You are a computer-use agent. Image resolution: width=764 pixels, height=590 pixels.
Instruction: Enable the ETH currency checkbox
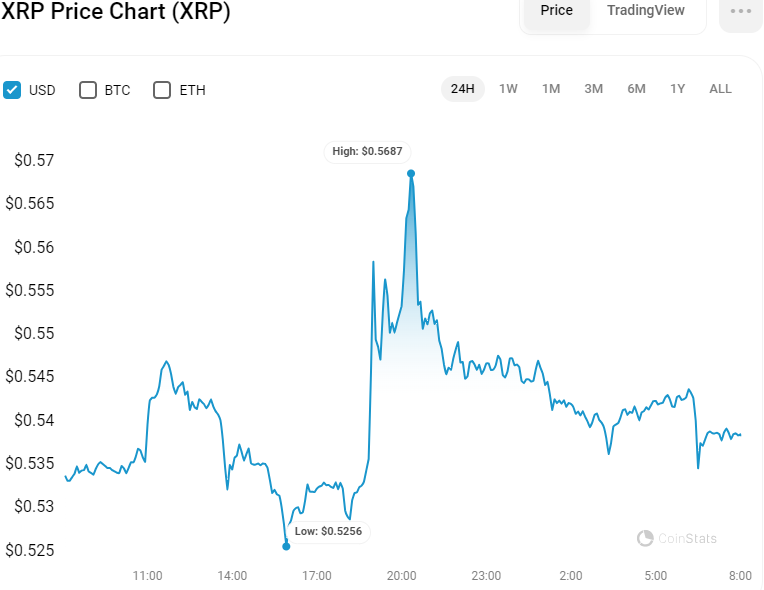[x=162, y=90]
